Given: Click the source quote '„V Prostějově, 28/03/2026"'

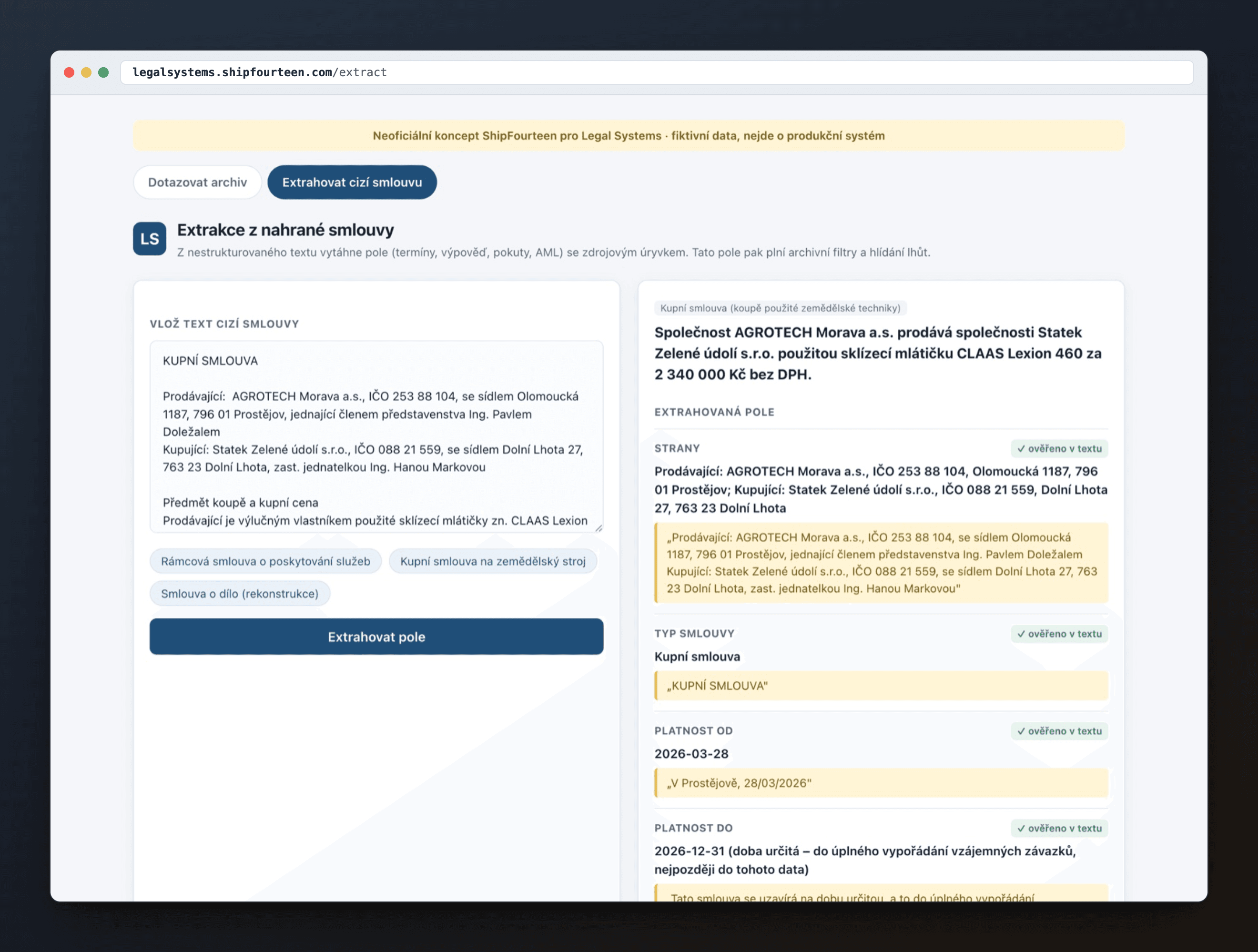Looking at the screenshot, I should click(x=881, y=783).
